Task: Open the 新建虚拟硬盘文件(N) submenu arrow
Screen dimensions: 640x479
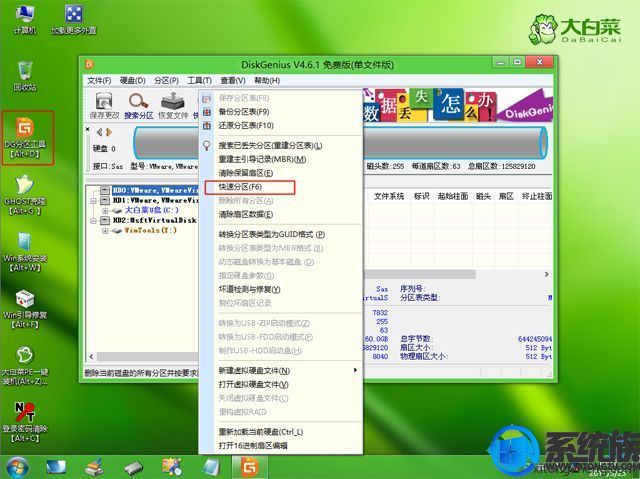Action: tap(355, 370)
